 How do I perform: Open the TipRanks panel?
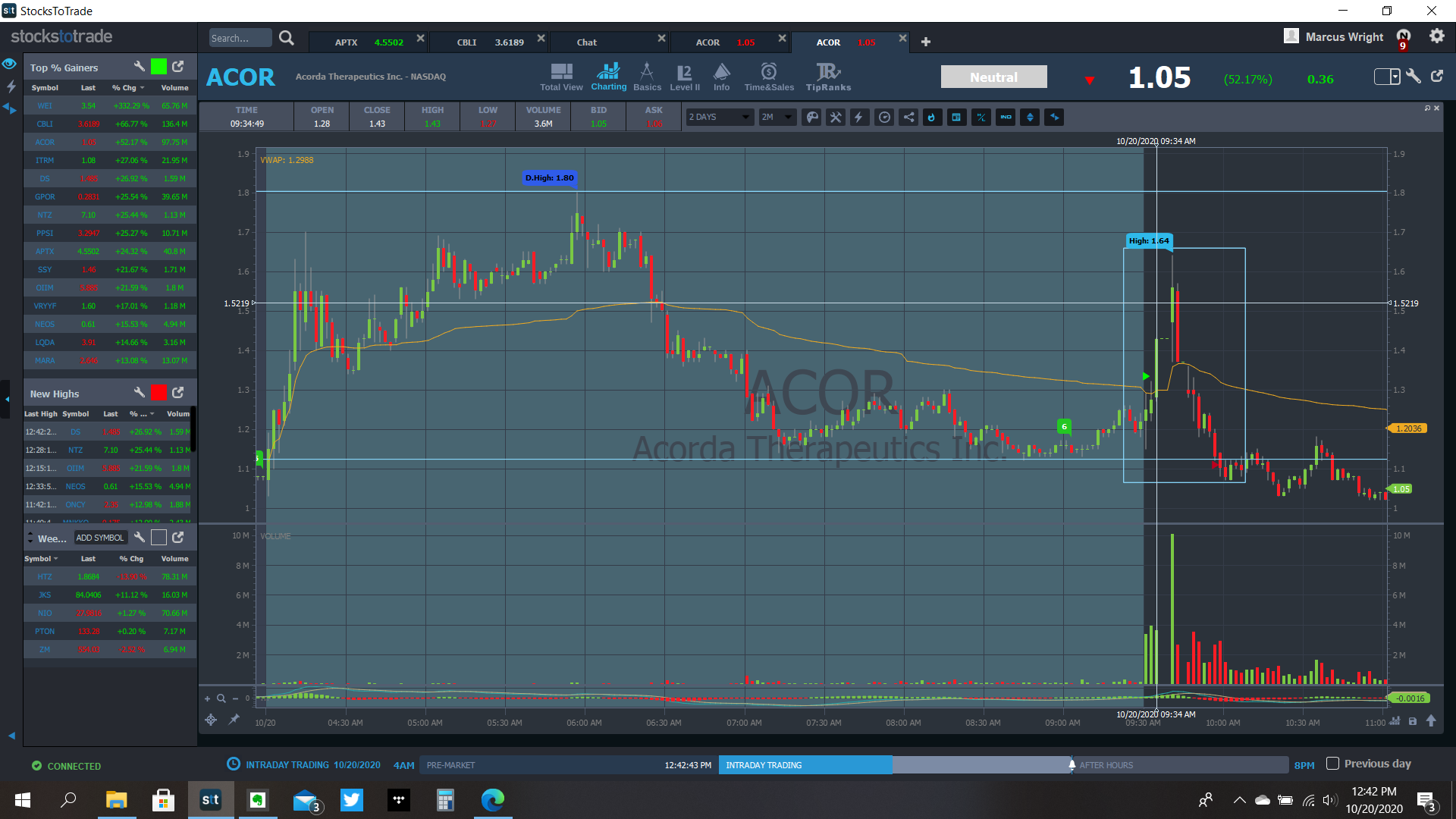(828, 77)
